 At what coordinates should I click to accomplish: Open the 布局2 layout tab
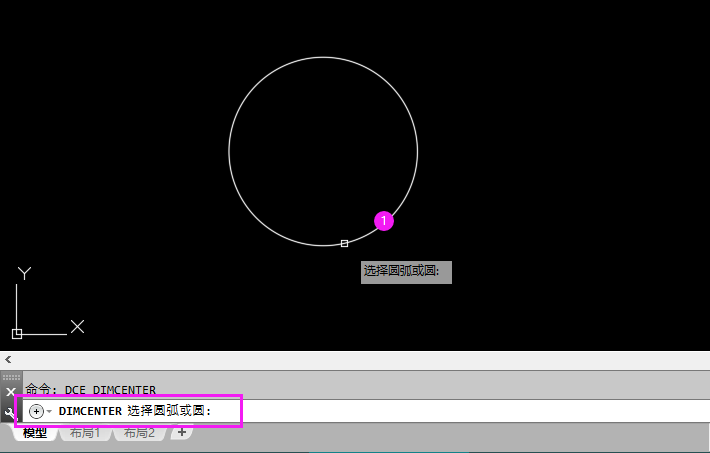point(139,433)
